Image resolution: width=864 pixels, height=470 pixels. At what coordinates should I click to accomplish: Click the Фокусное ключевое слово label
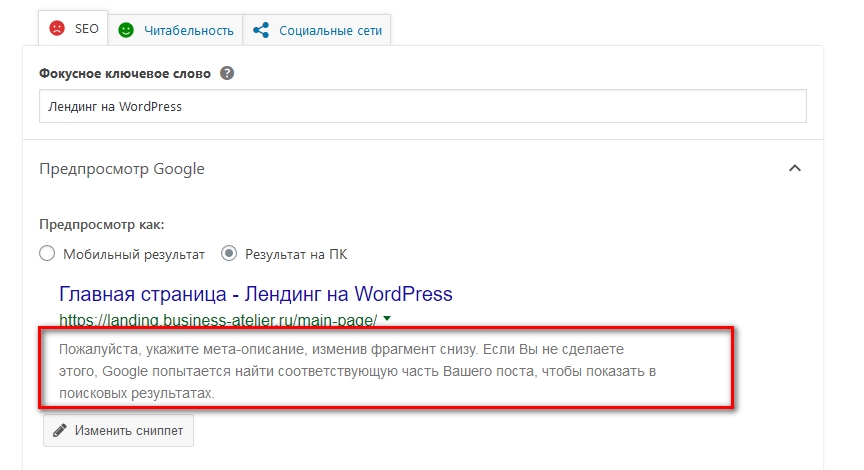(x=125, y=74)
